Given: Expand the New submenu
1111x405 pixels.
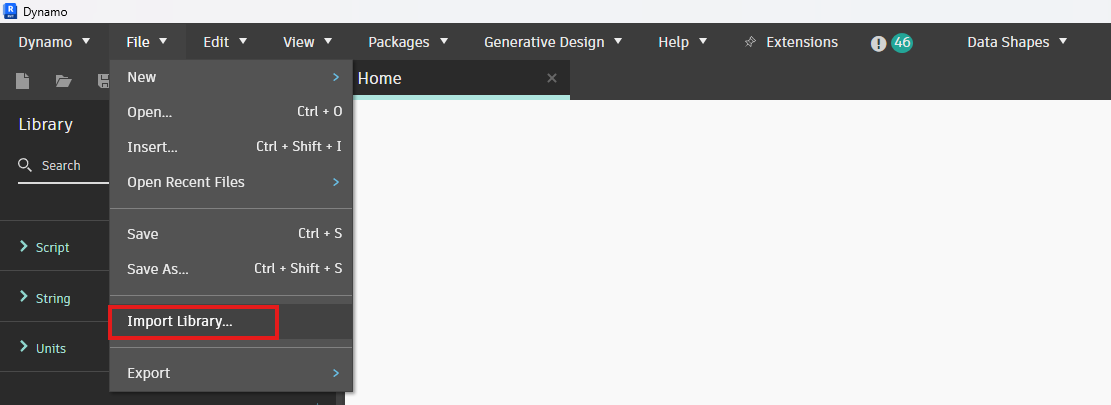Looking at the screenshot, I should pos(232,77).
